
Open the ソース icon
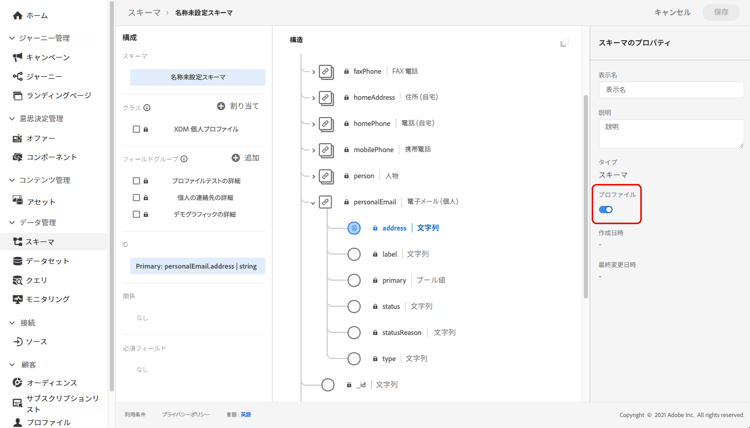(x=18, y=341)
